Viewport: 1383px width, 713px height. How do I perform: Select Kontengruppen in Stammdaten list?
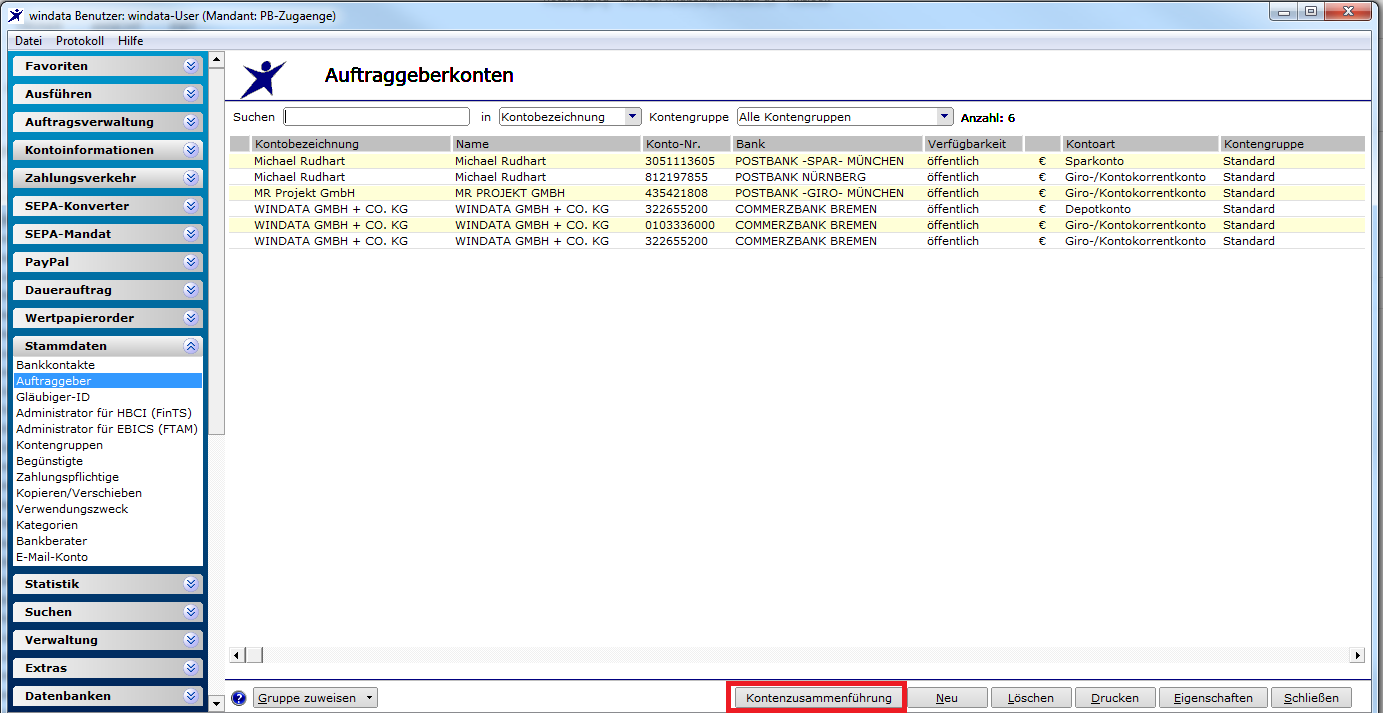coord(59,445)
